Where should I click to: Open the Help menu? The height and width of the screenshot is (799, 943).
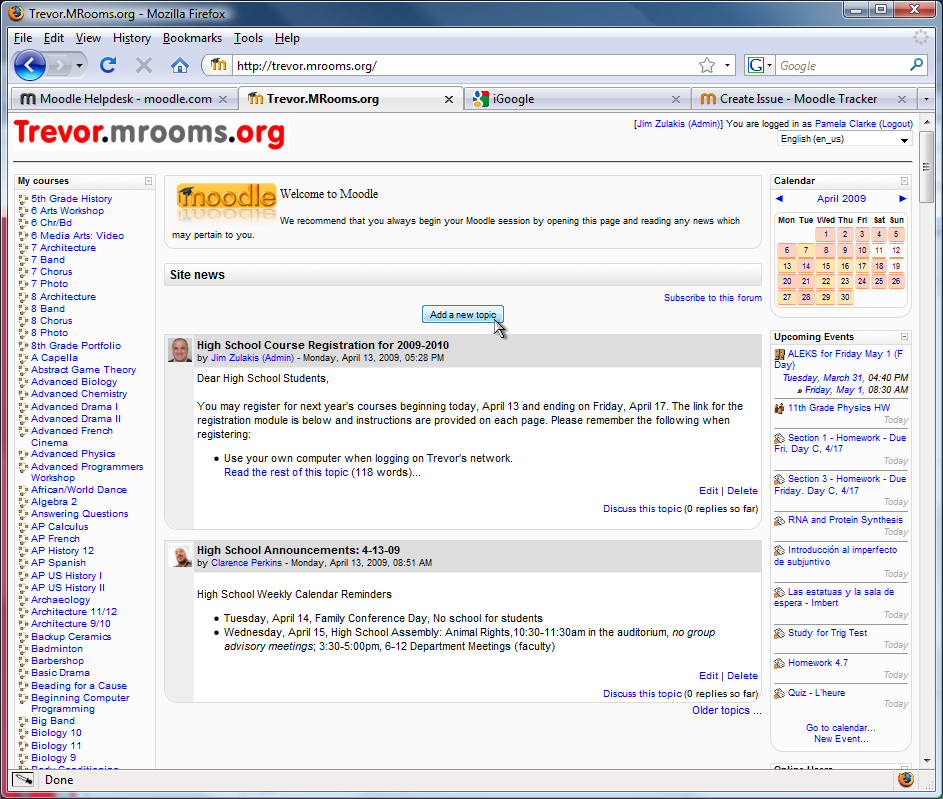point(287,38)
